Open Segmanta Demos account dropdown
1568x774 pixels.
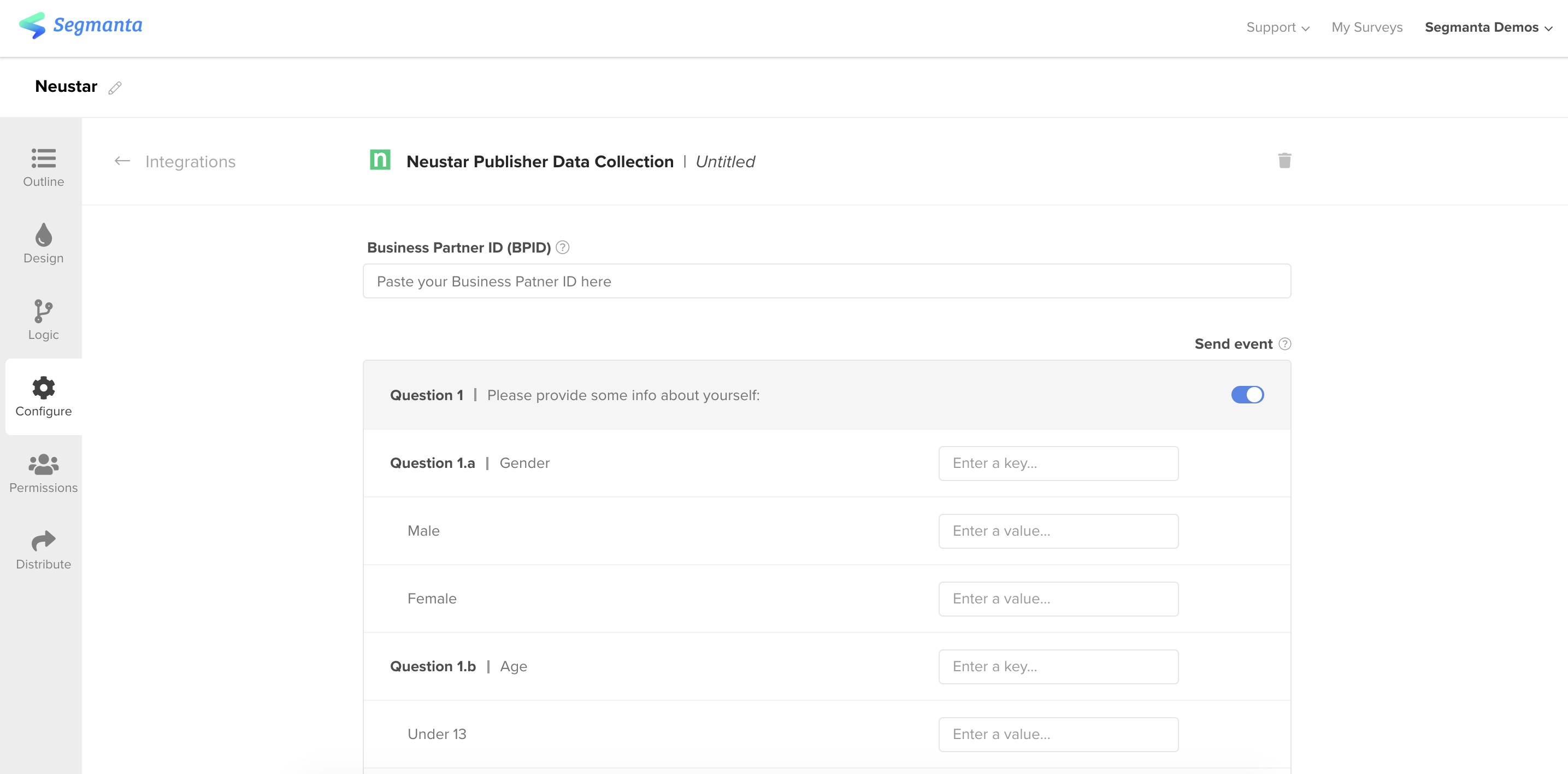coord(1488,27)
